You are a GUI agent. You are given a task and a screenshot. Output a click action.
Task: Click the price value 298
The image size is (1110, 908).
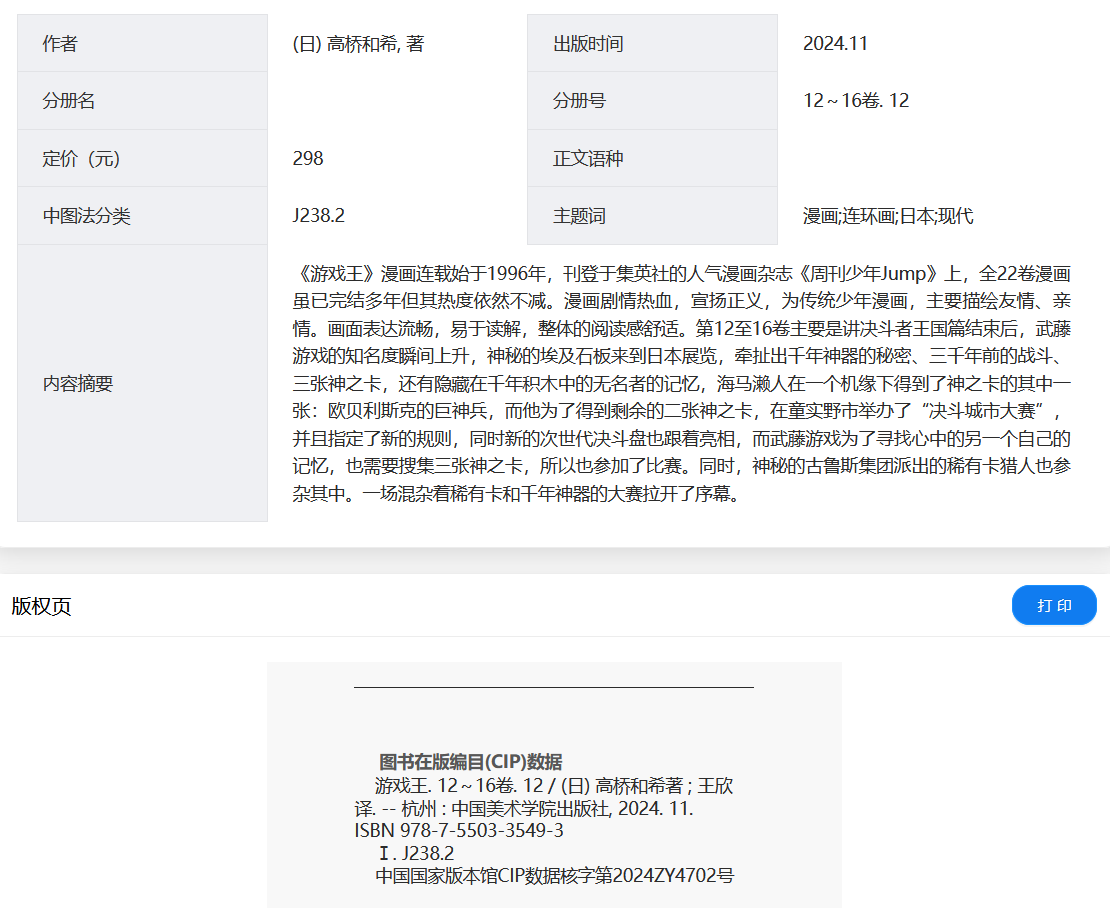(x=308, y=159)
